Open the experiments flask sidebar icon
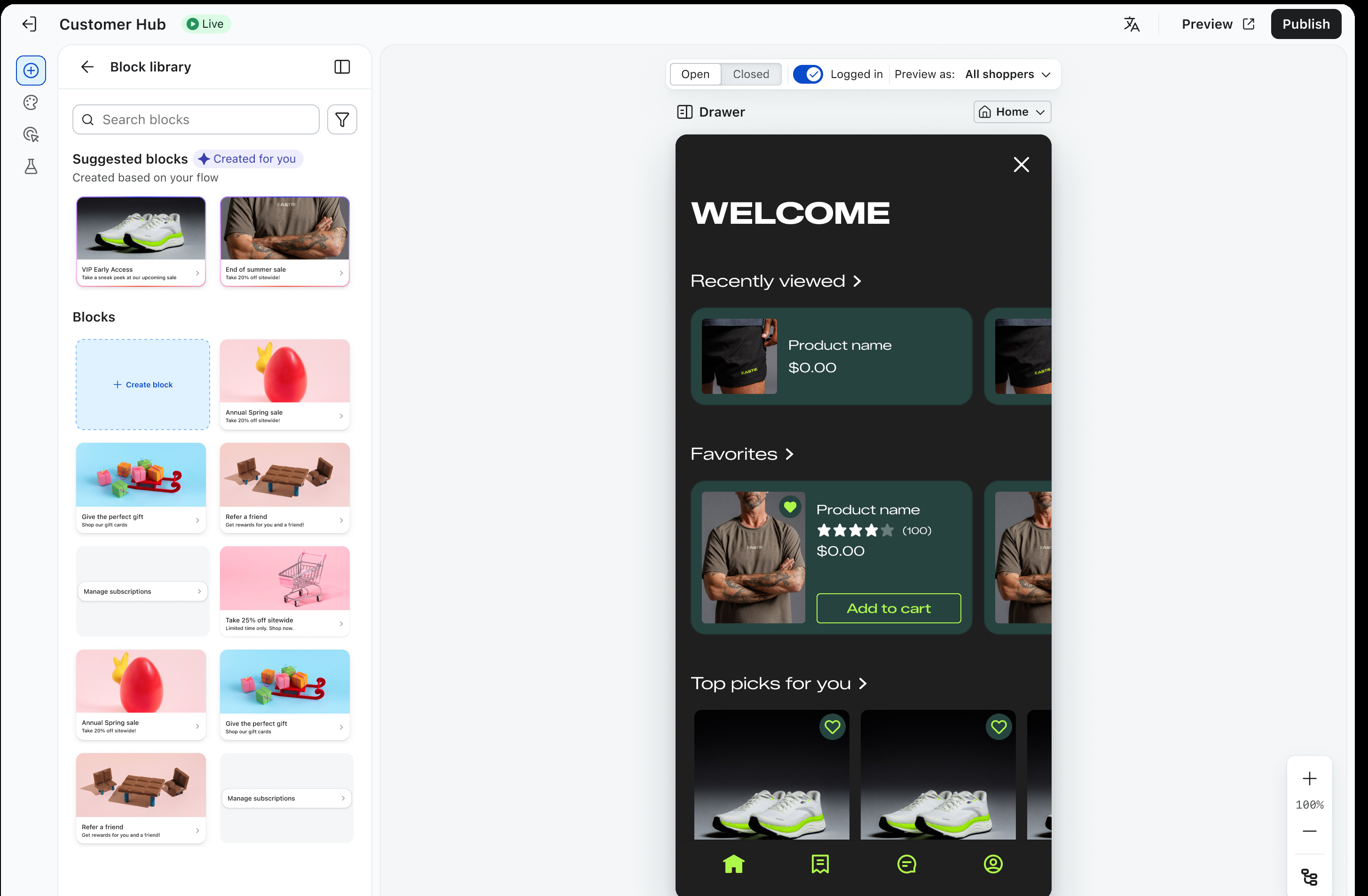The height and width of the screenshot is (896, 1368). [x=31, y=167]
